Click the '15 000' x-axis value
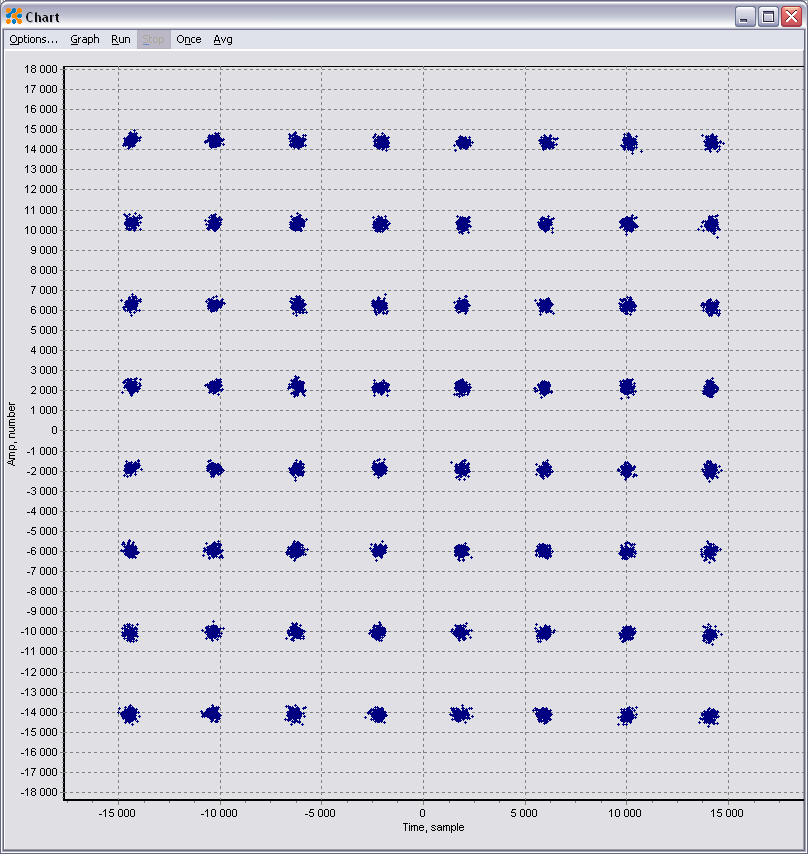808x854 pixels. click(x=726, y=813)
